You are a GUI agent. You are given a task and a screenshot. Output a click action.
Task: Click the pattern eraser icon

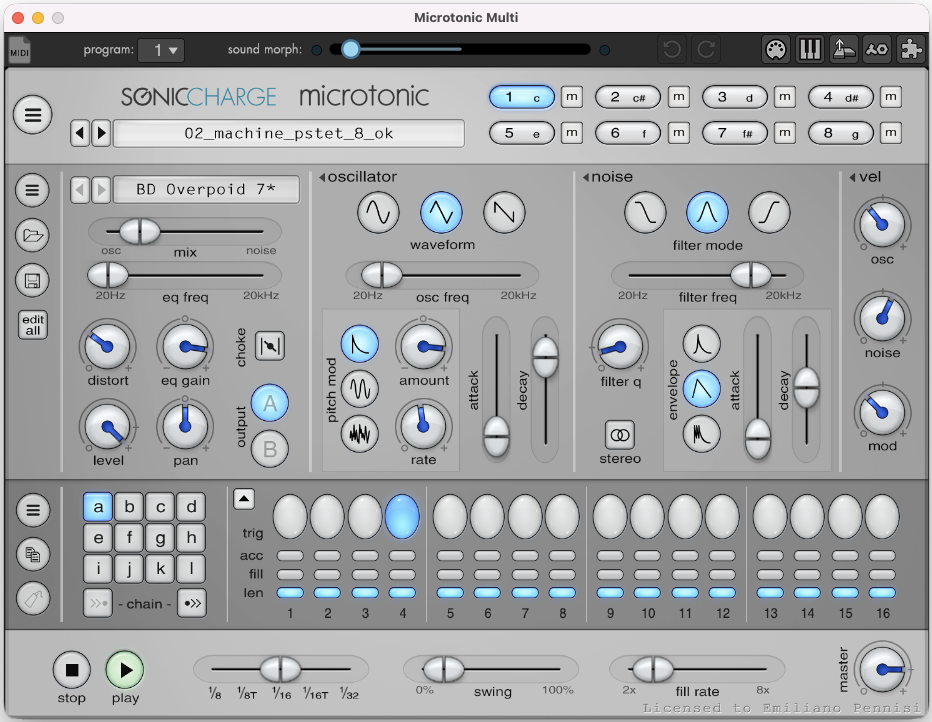coord(33,599)
